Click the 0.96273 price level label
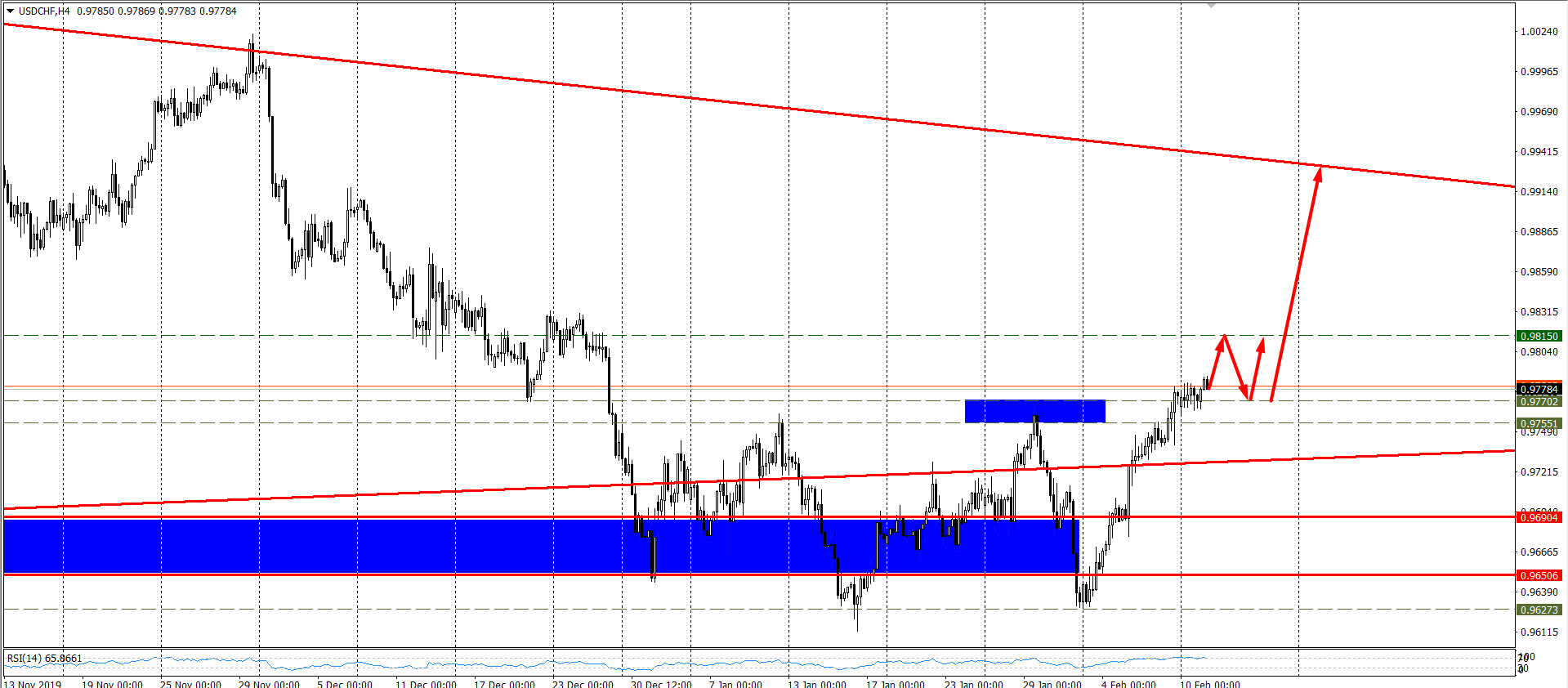This screenshot has width=1568, height=688. coord(1539,610)
